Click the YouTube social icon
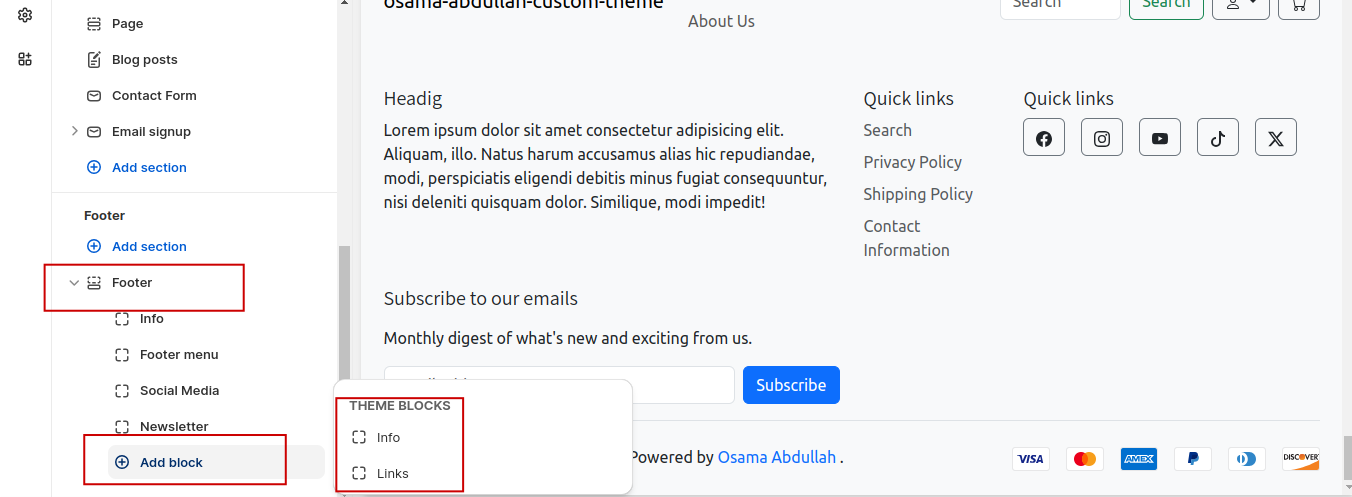 click(1160, 138)
